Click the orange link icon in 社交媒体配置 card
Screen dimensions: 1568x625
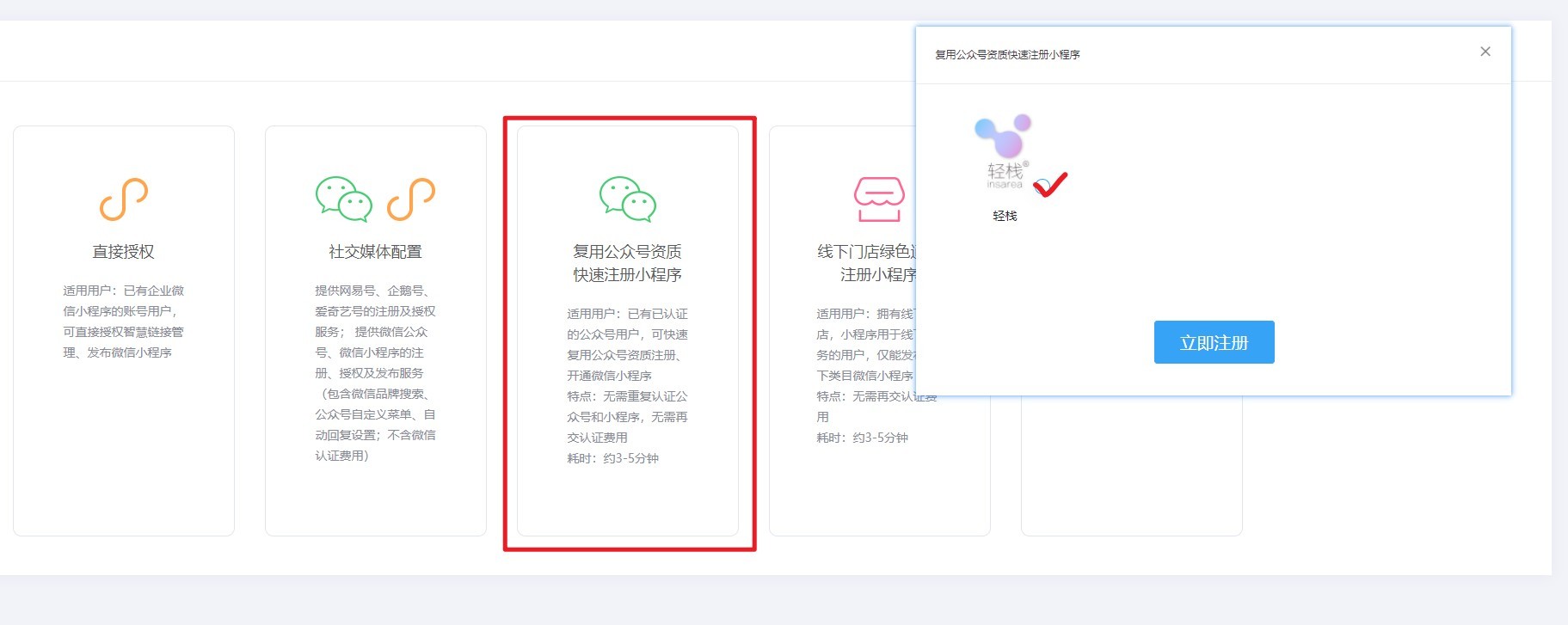coord(411,199)
